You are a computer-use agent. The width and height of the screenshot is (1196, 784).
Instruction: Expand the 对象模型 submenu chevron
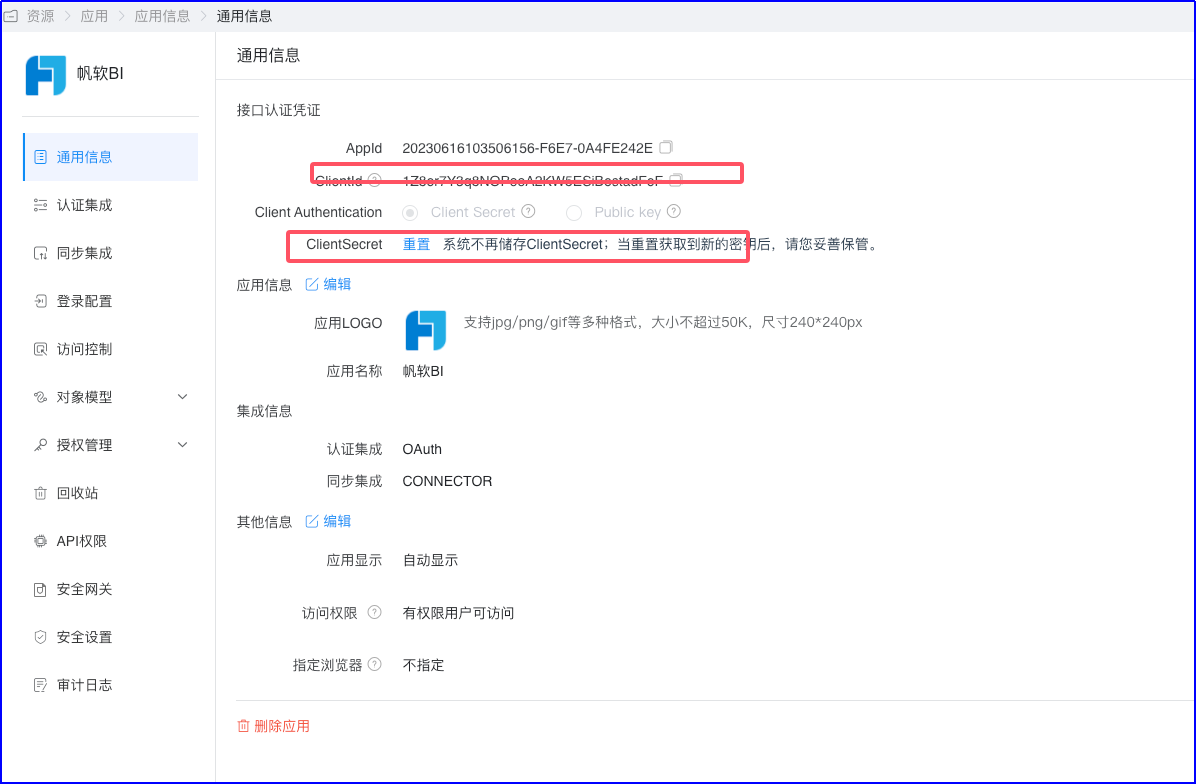pyautogui.click(x=182, y=397)
